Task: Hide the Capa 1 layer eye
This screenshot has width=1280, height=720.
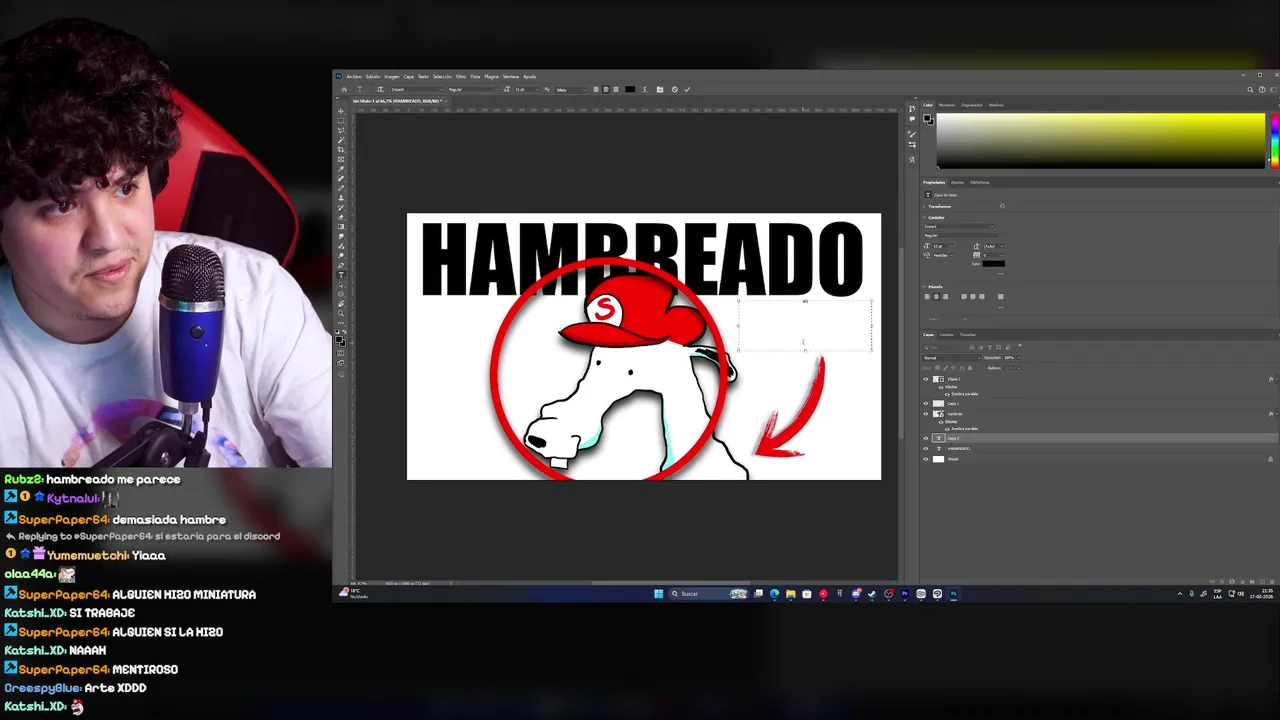Action: 926,404
